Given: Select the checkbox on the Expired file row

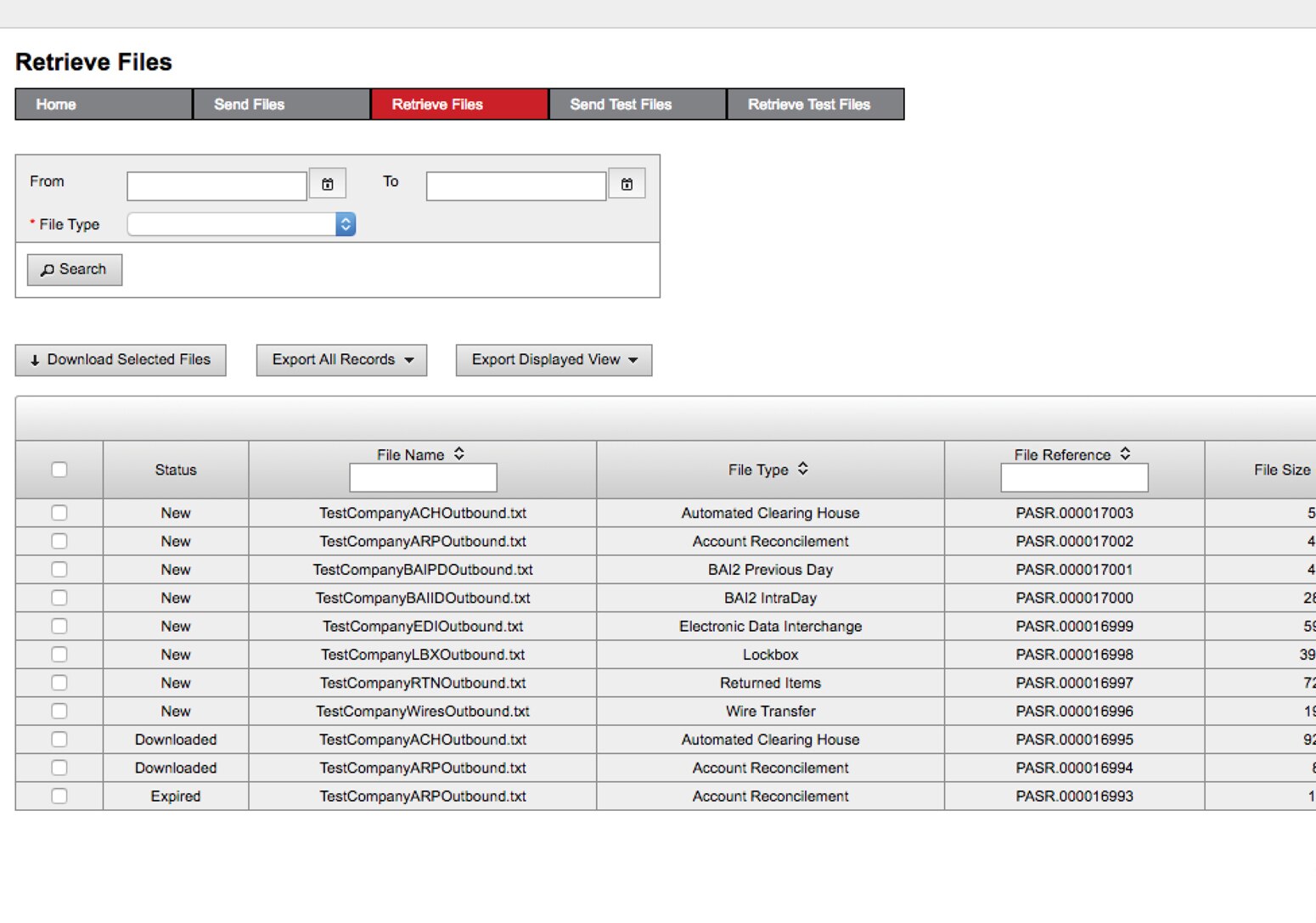Looking at the screenshot, I should click(59, 796).
